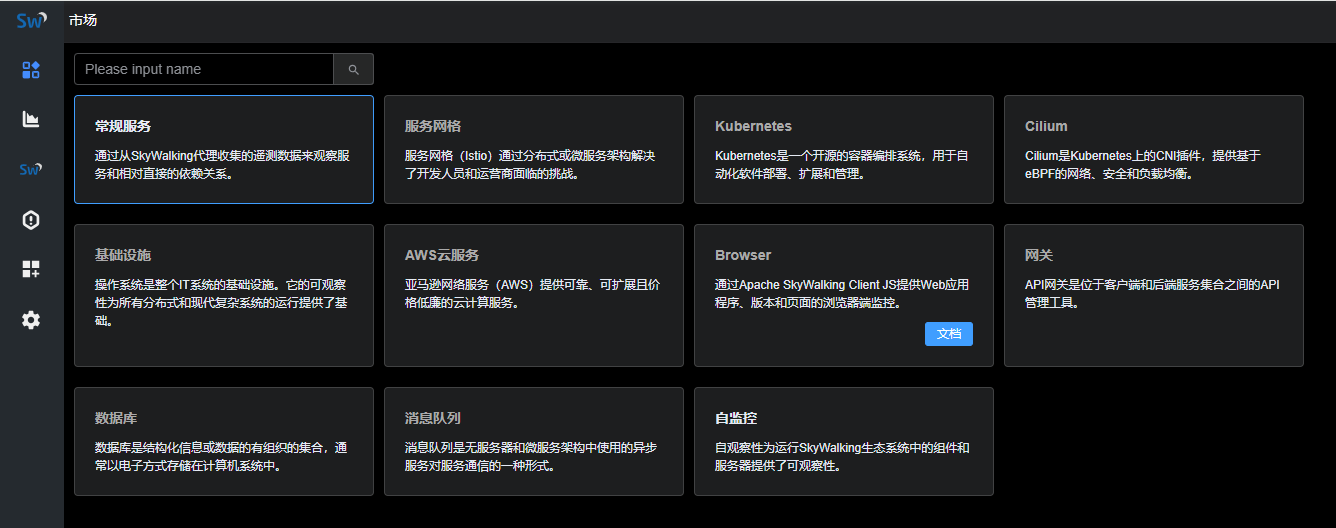Open the 消息队列 card
Viewport: 1336px width, 528px height.
[534, 441]
